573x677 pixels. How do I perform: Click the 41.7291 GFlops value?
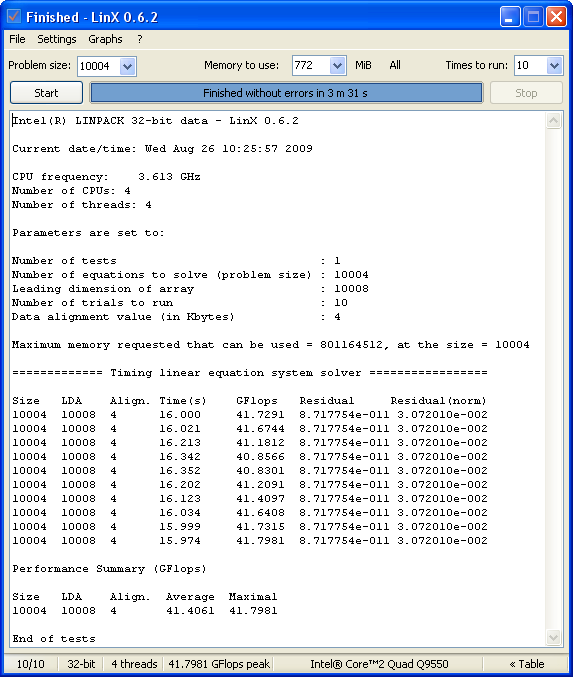point(260,414)
